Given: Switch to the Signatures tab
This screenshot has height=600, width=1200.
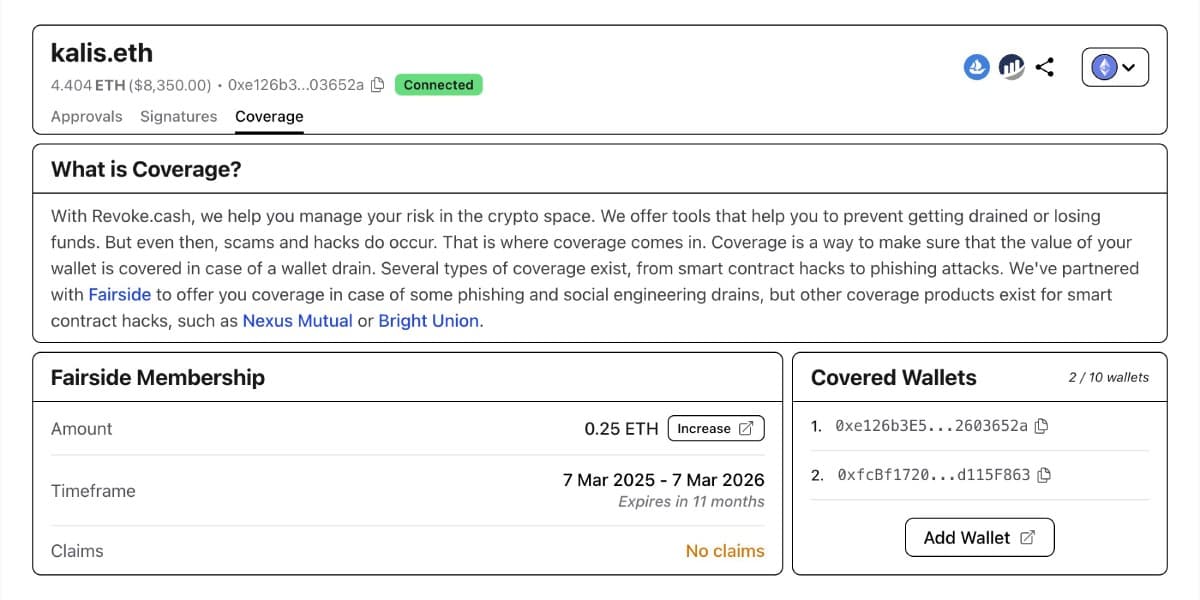Looking at the screenshot, I should 178,116.
